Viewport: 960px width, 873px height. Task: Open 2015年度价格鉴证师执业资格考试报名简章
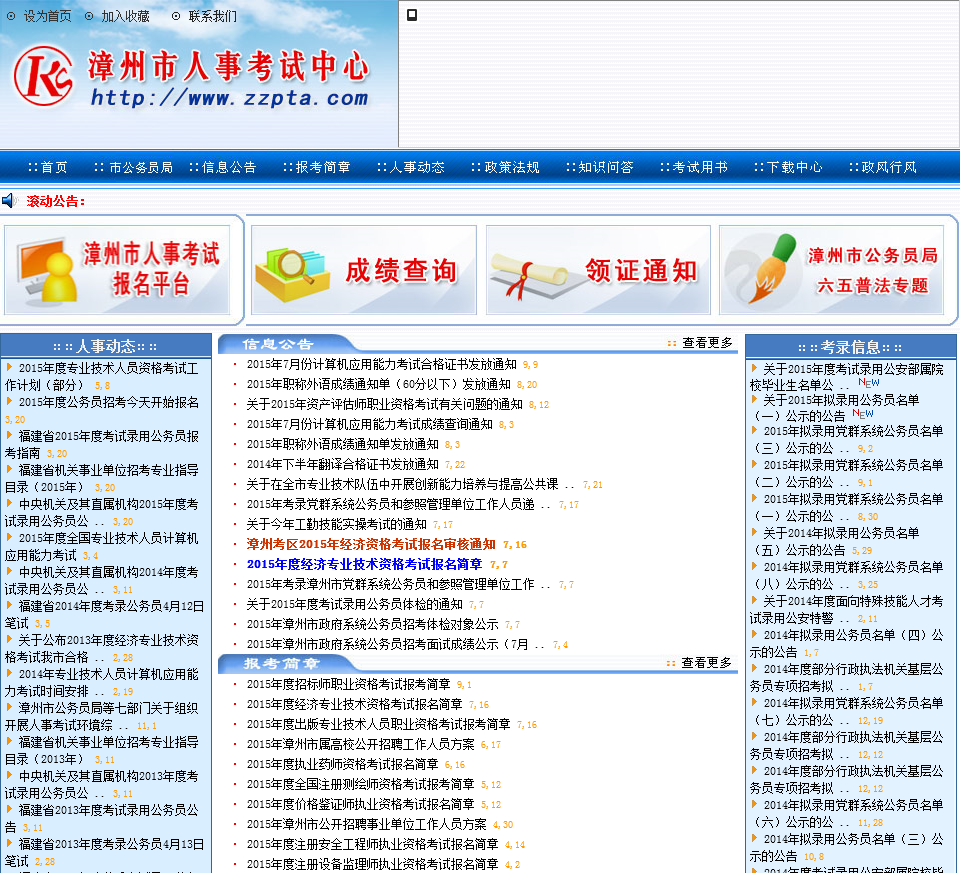(x=361, y=804)
